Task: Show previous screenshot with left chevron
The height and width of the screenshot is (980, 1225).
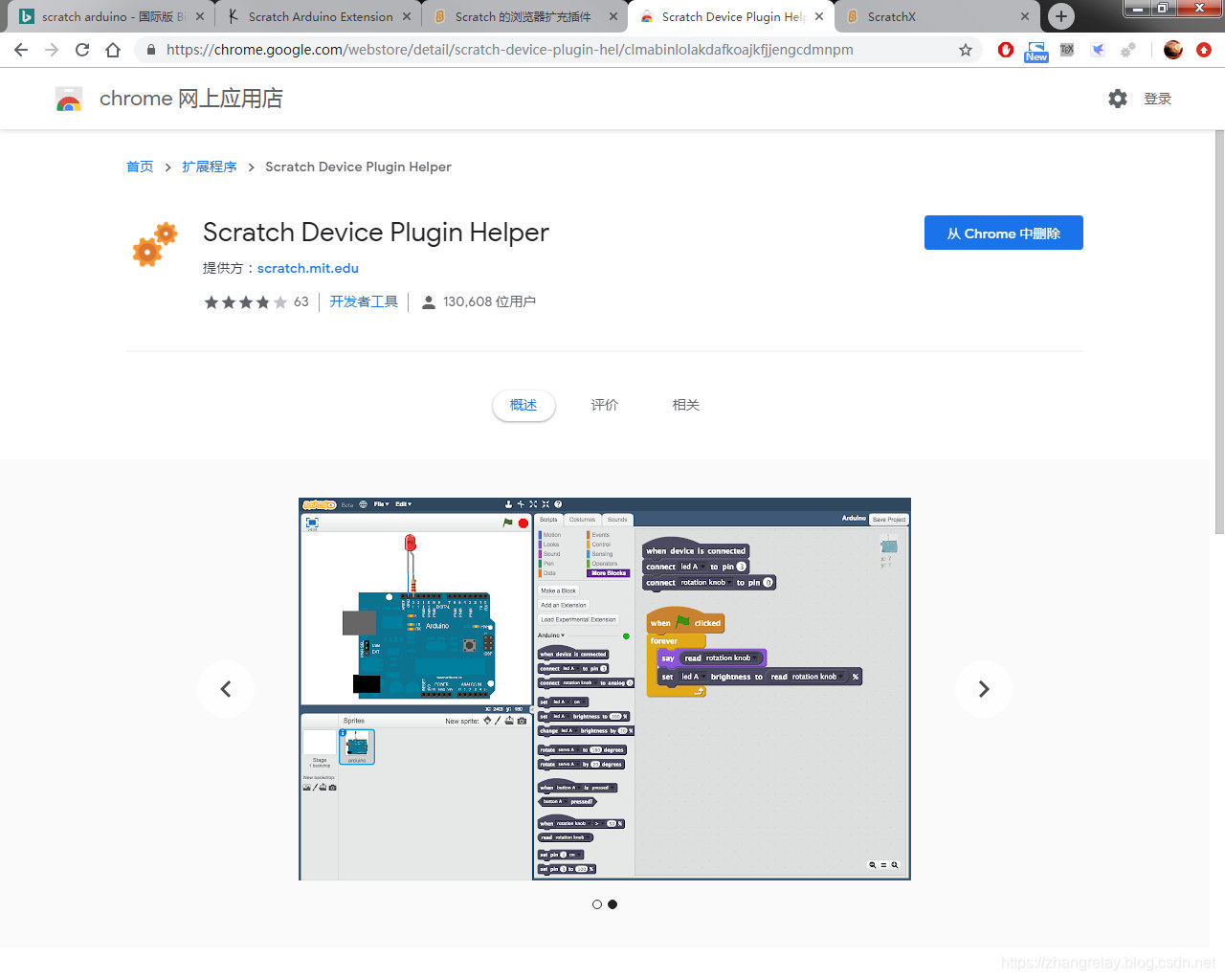Action: [226, 689]
